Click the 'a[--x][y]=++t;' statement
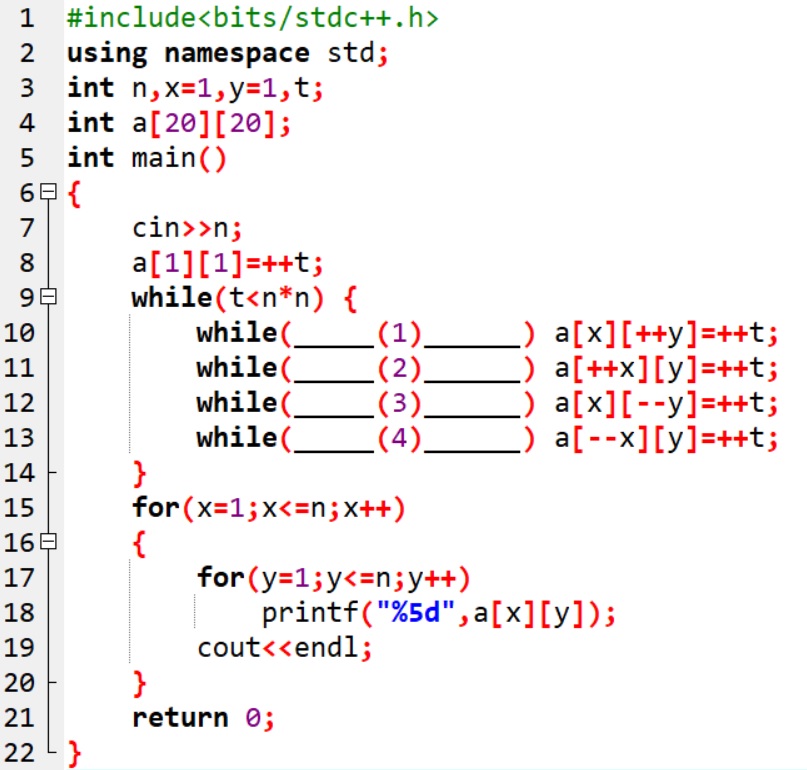 tap(666, 439)
